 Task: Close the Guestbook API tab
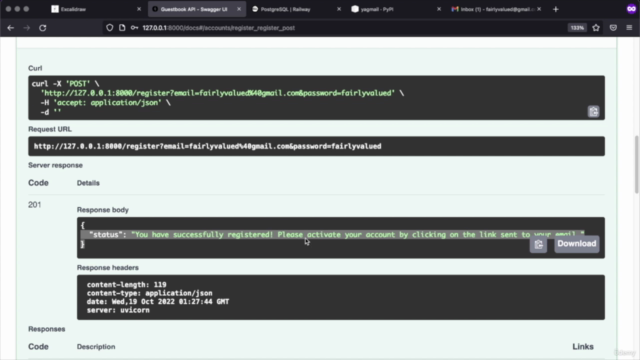click(239, 9)
